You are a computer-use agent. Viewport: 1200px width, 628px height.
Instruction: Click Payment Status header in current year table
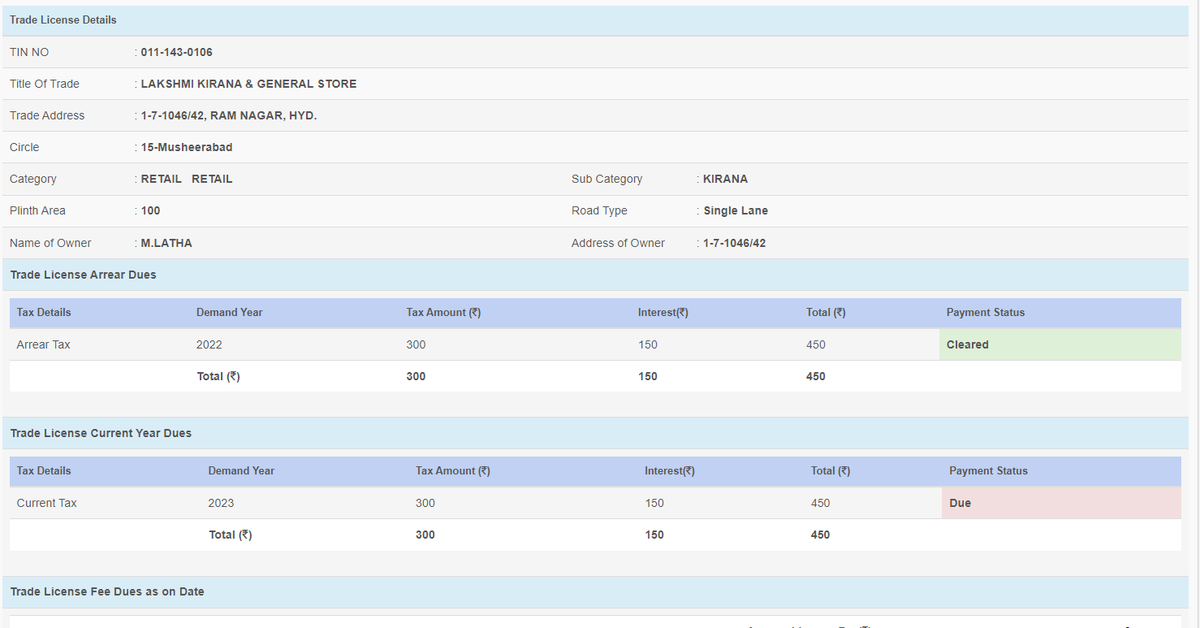[988, 471]
